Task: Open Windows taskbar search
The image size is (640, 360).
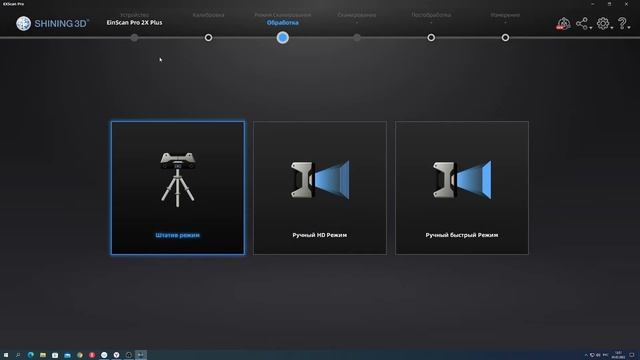Action: click(18, 355)
